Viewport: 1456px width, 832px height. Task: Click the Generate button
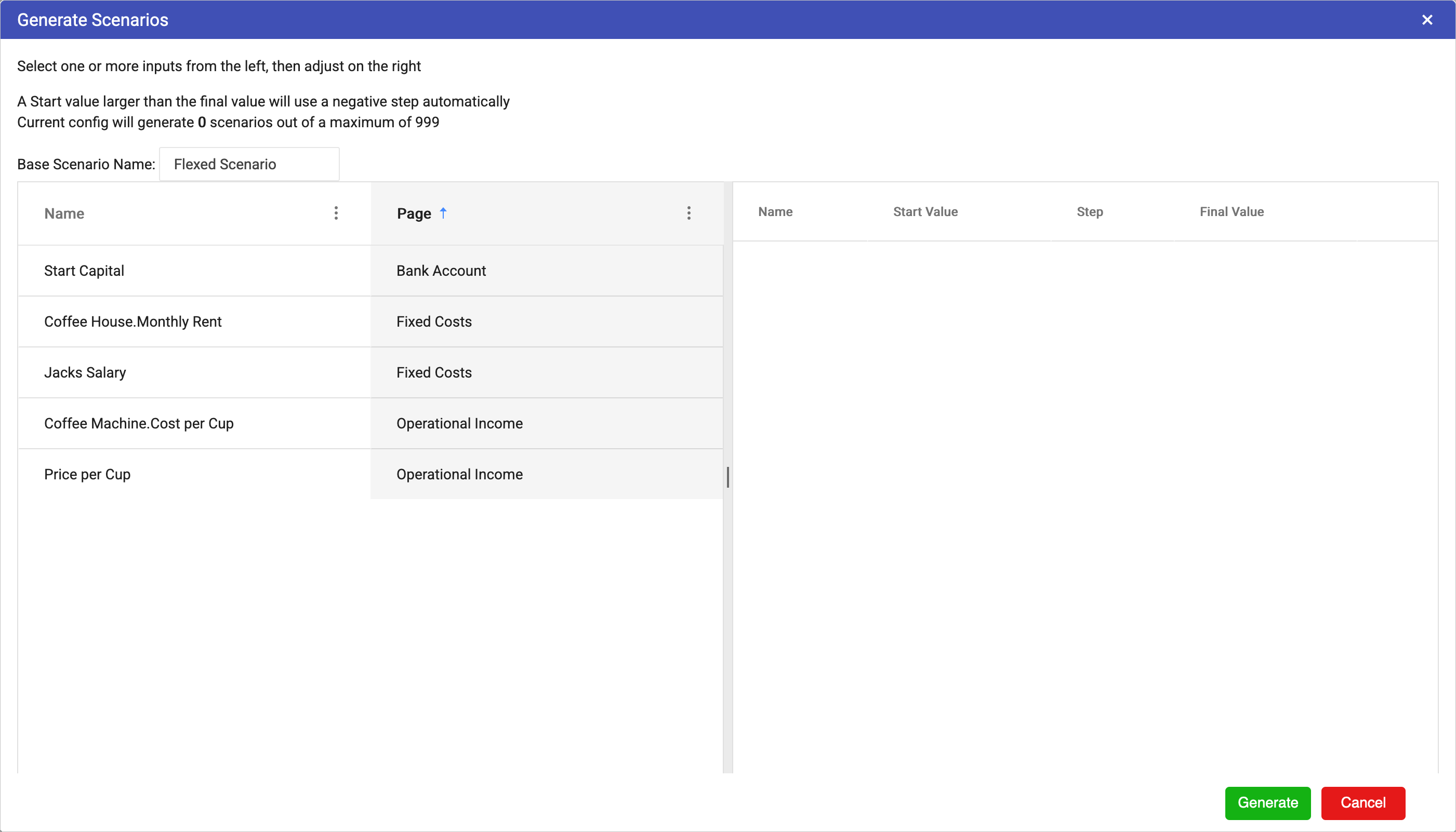coord(1267,803)
